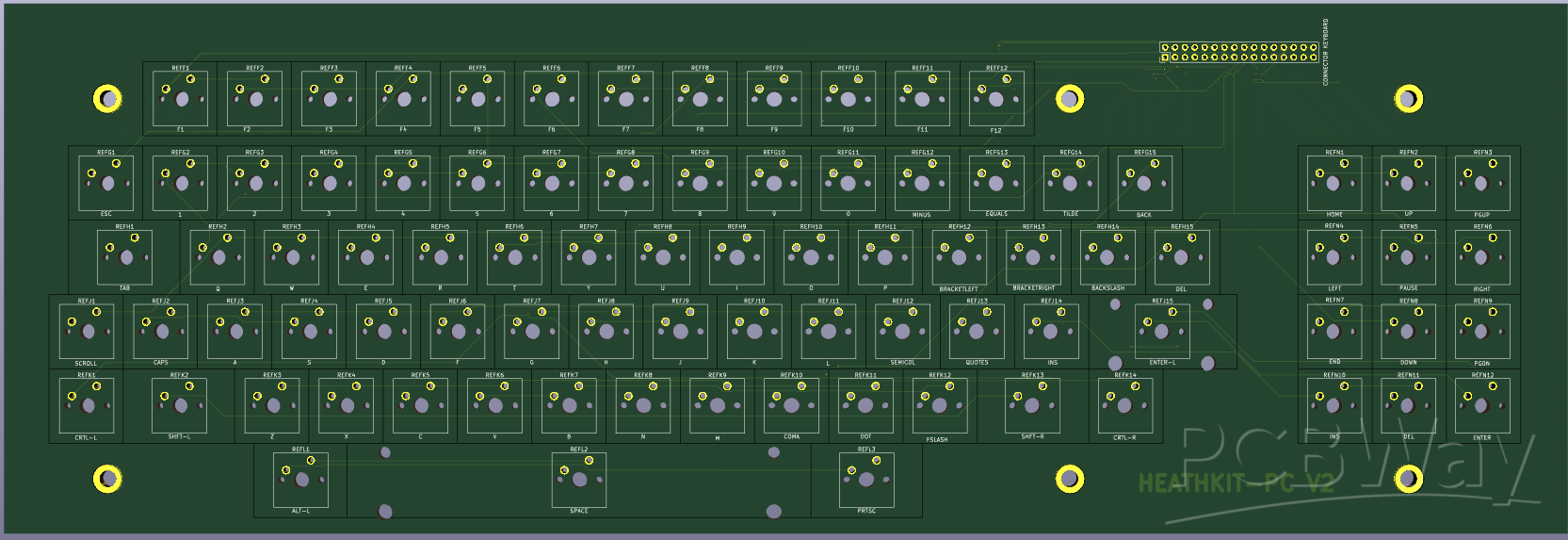Click the 'REFG1' reference label
The height and width of the screenshot is (540, 1568).
coord(106,152)
